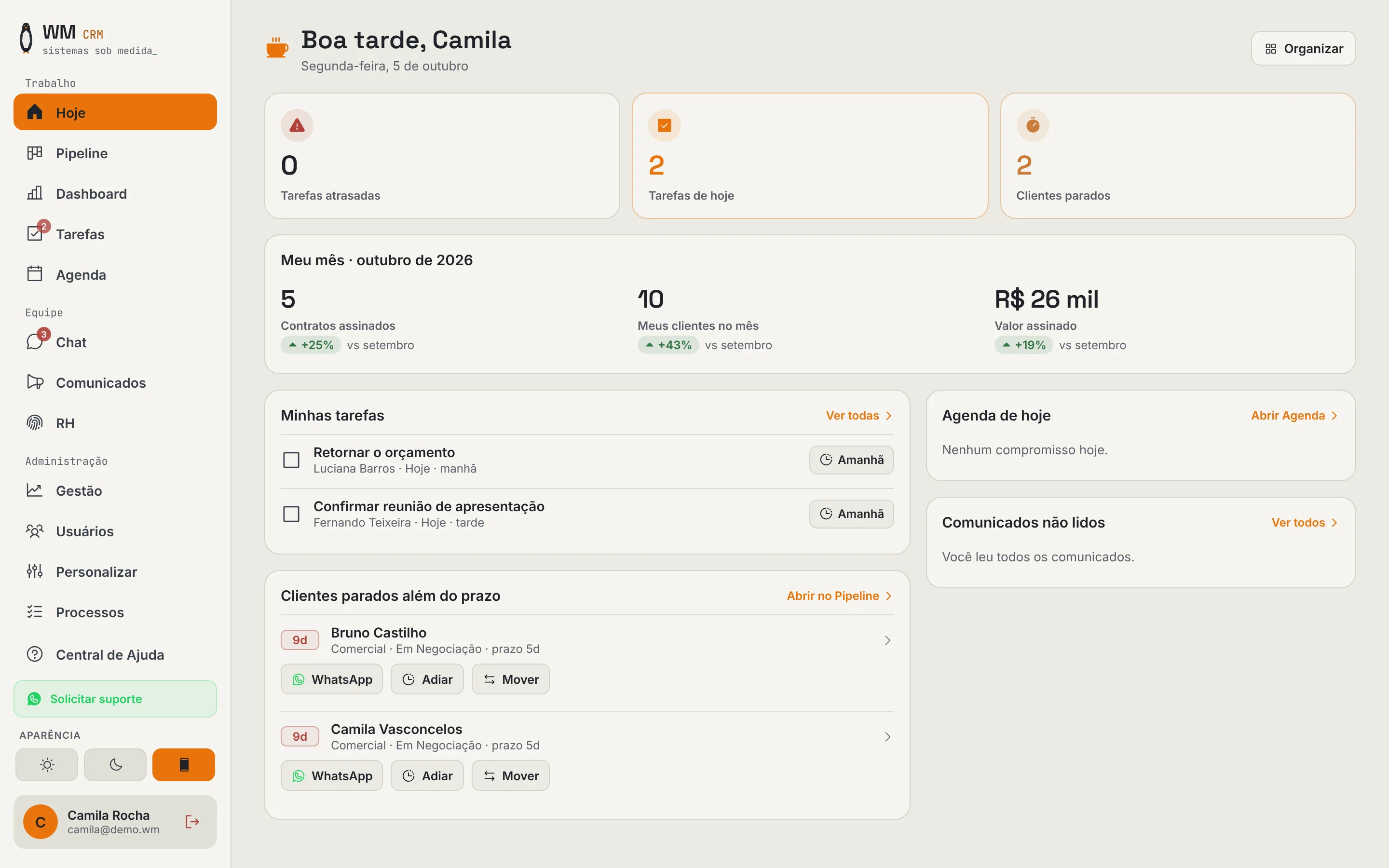Open the Abrir Agenda link
The image size is (1389, 868).
[1295, 416]
